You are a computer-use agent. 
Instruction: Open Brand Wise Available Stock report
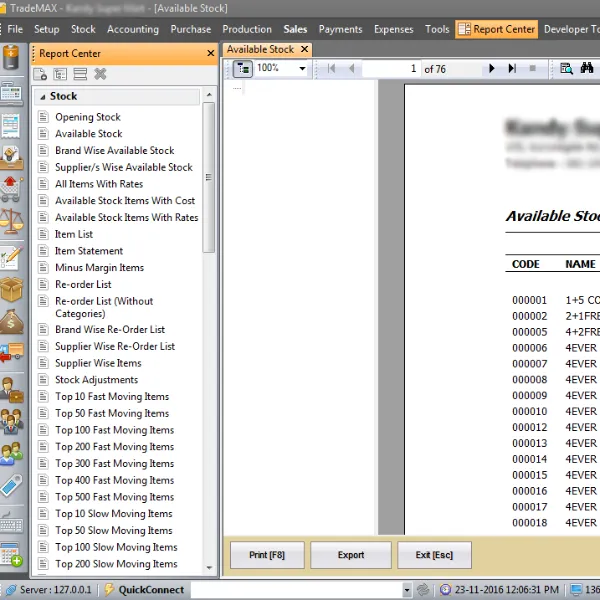point(115,150)
